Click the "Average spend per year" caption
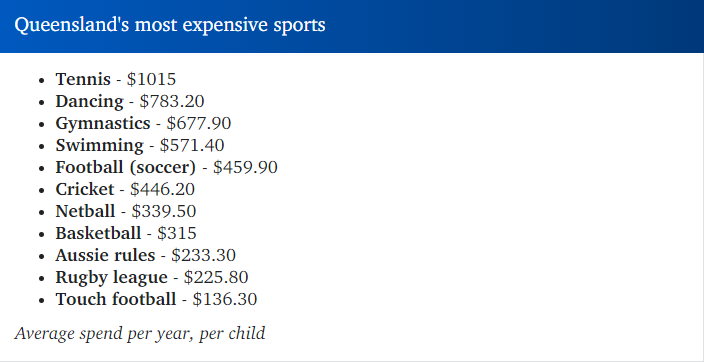The width and height of the screenshot is (704, 362). pos(140,334)
